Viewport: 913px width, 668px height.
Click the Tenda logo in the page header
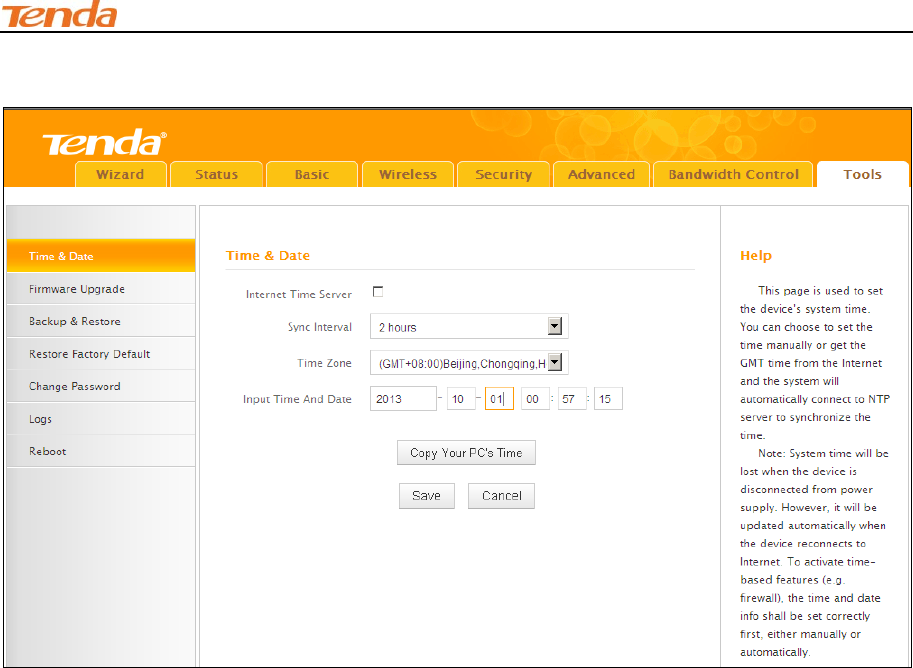[59, 14]
